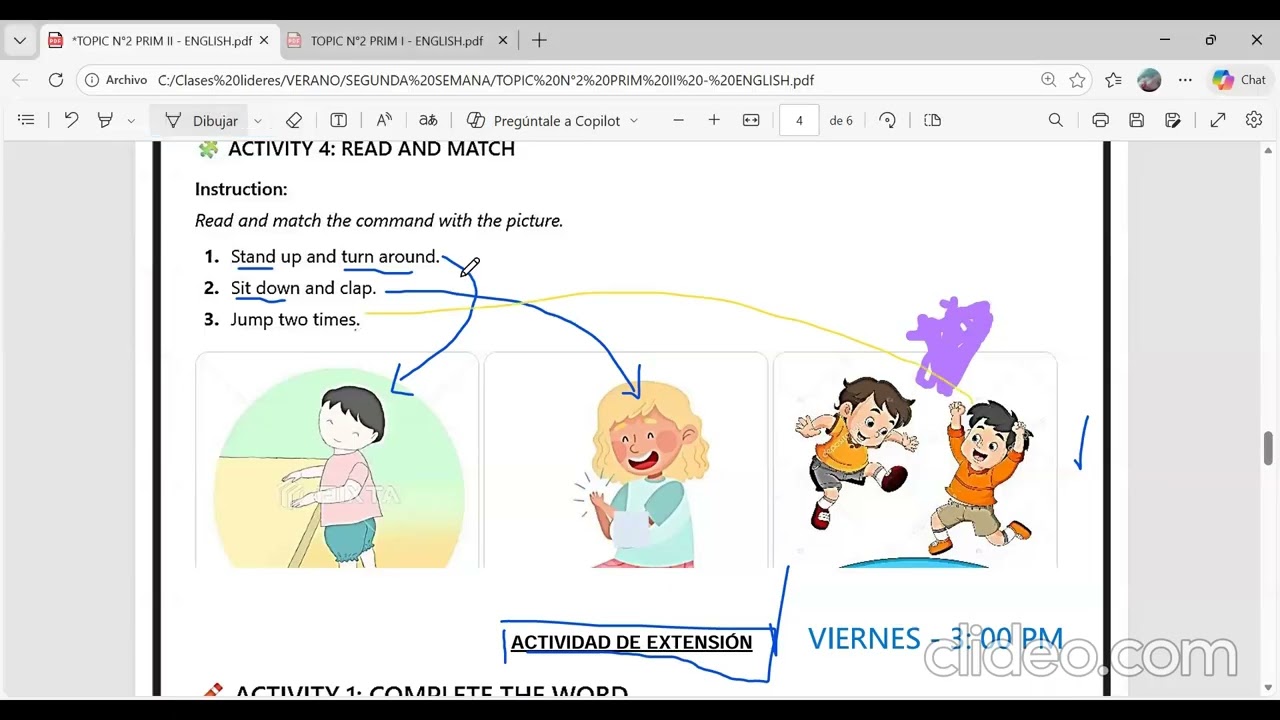This screenshot has width=1280, height=720.
Task: Open the page view options
Action: 933,120
